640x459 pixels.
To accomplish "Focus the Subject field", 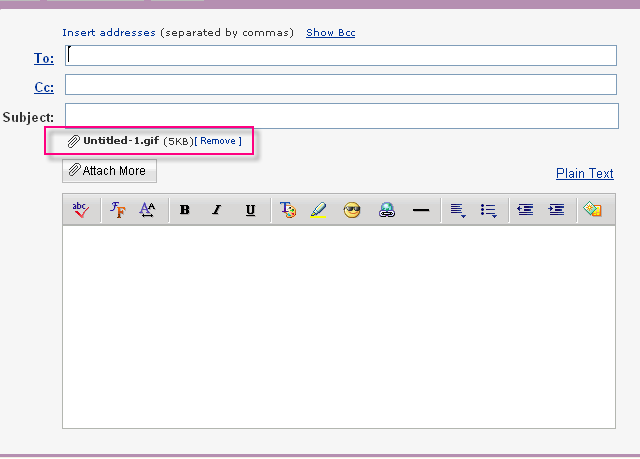I will (x=342, y=116).
